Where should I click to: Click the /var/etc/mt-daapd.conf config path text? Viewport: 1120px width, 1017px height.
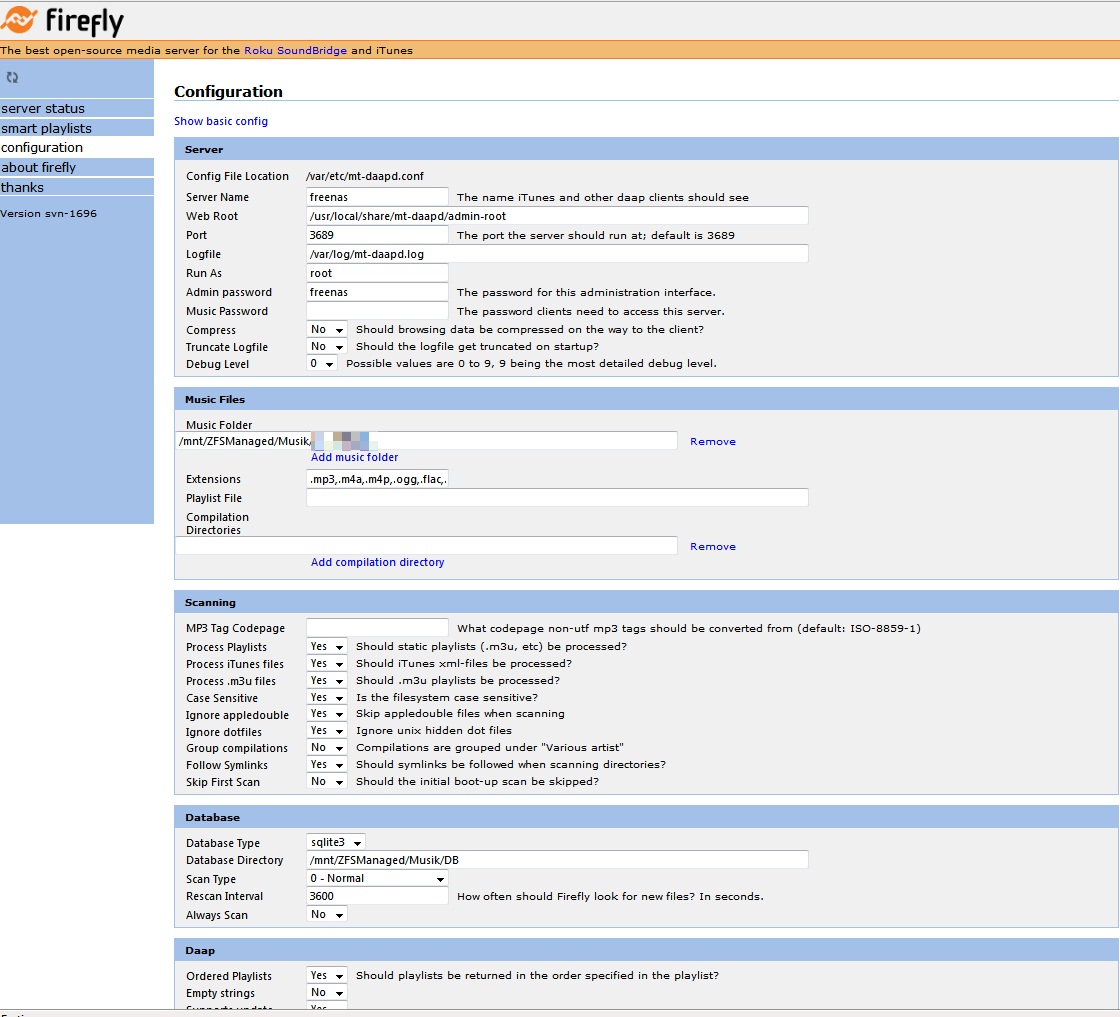coord(365,176)
